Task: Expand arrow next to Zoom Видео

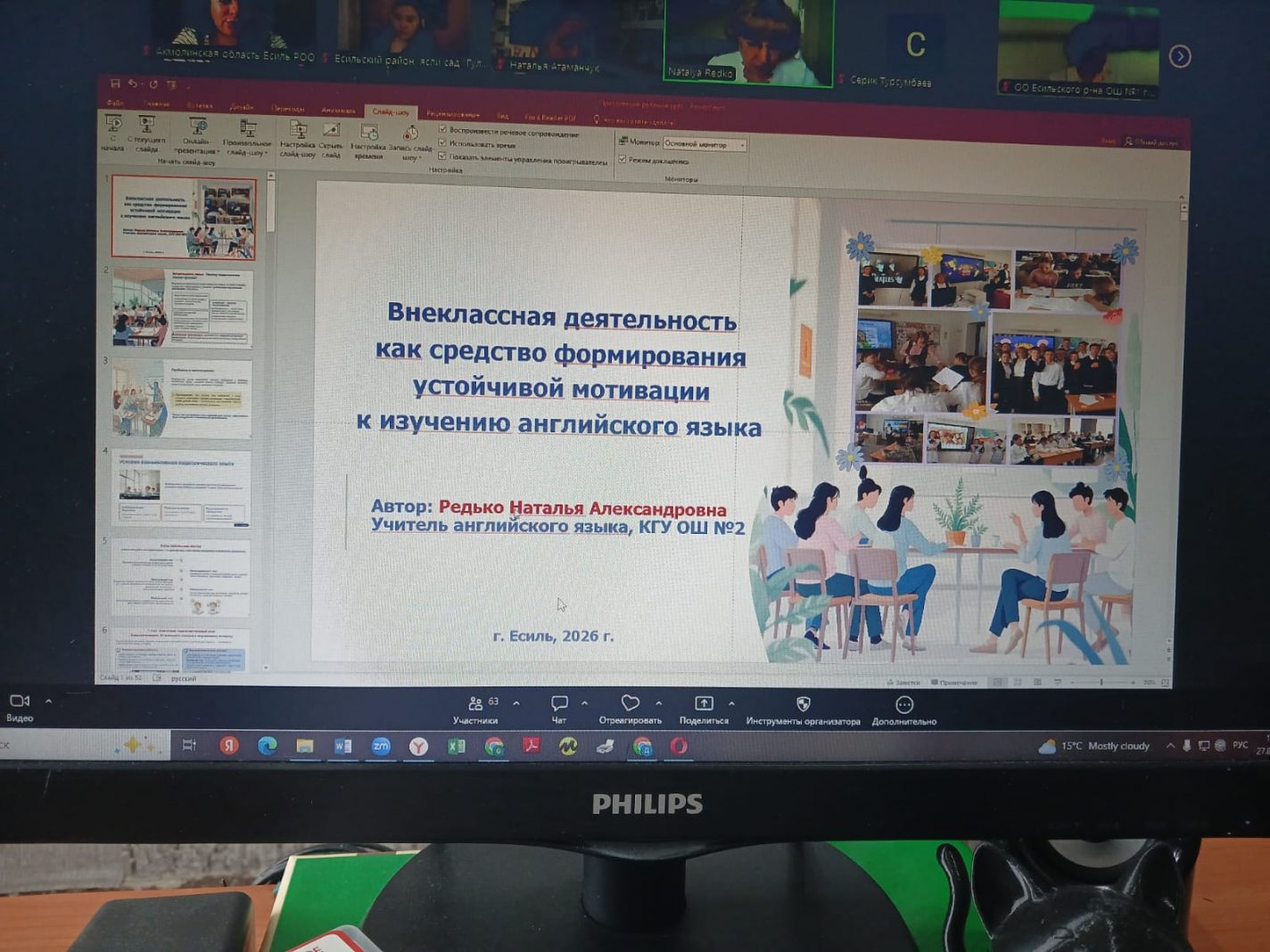Action: tap(48, 702)
